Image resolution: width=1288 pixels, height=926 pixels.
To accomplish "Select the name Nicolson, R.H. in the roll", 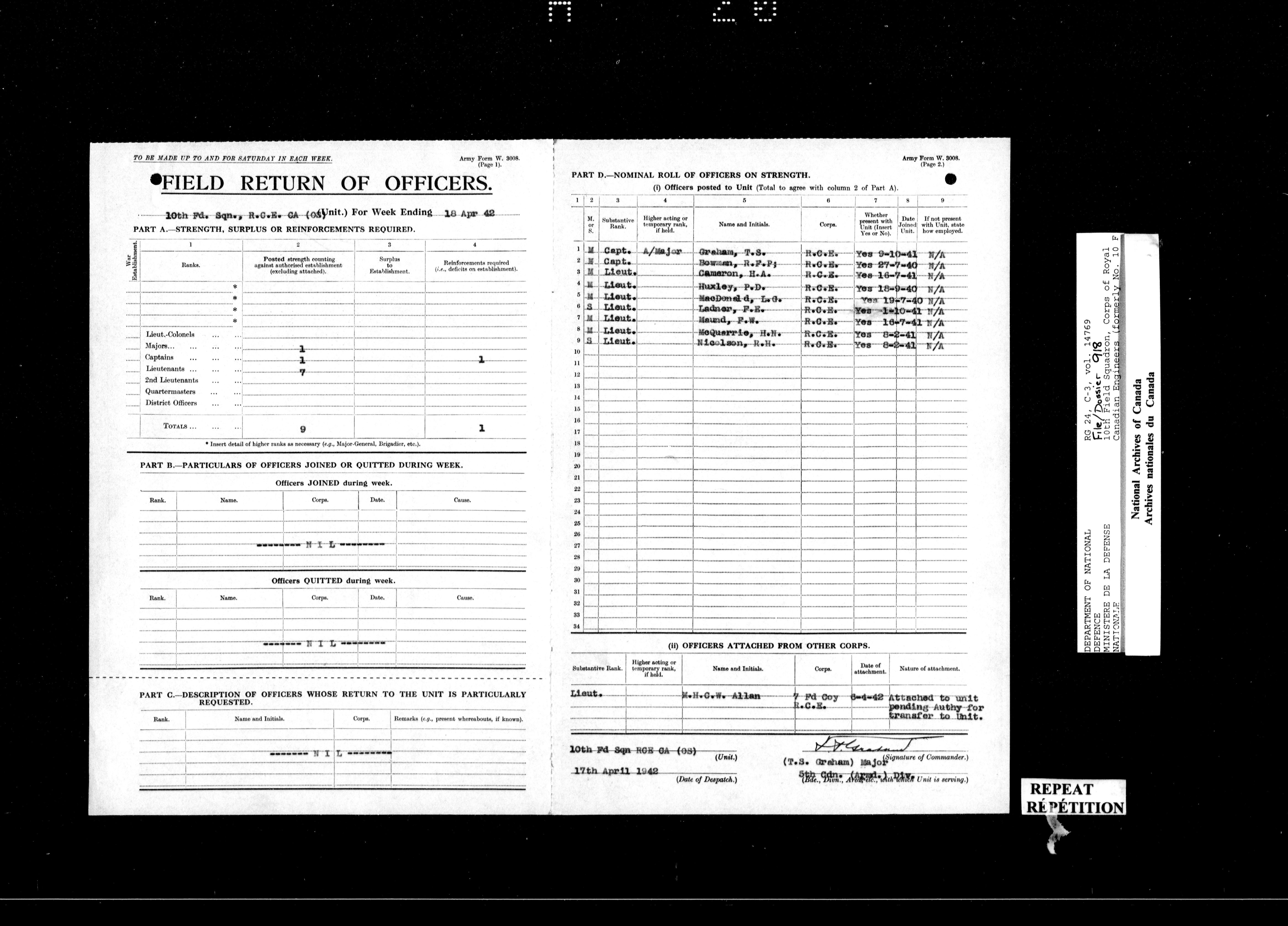I will [x=736, y=344].
